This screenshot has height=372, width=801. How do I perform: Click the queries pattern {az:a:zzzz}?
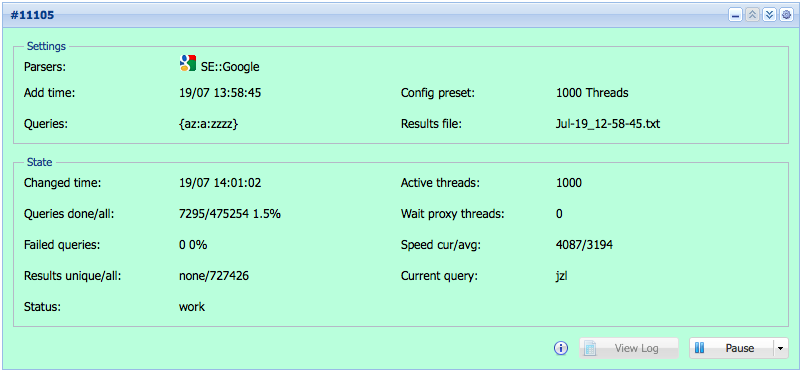[208, 124]
